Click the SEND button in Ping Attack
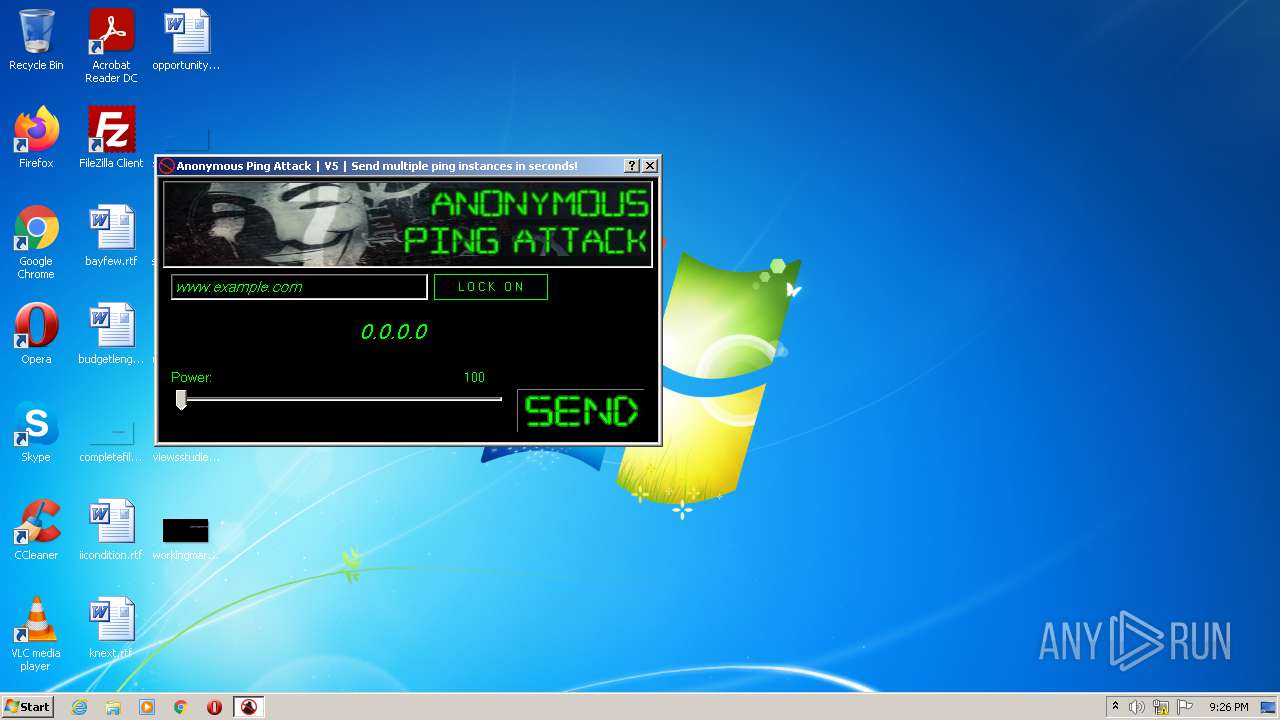The height and width of the screenshot is (720, 1280). (581, 410)
